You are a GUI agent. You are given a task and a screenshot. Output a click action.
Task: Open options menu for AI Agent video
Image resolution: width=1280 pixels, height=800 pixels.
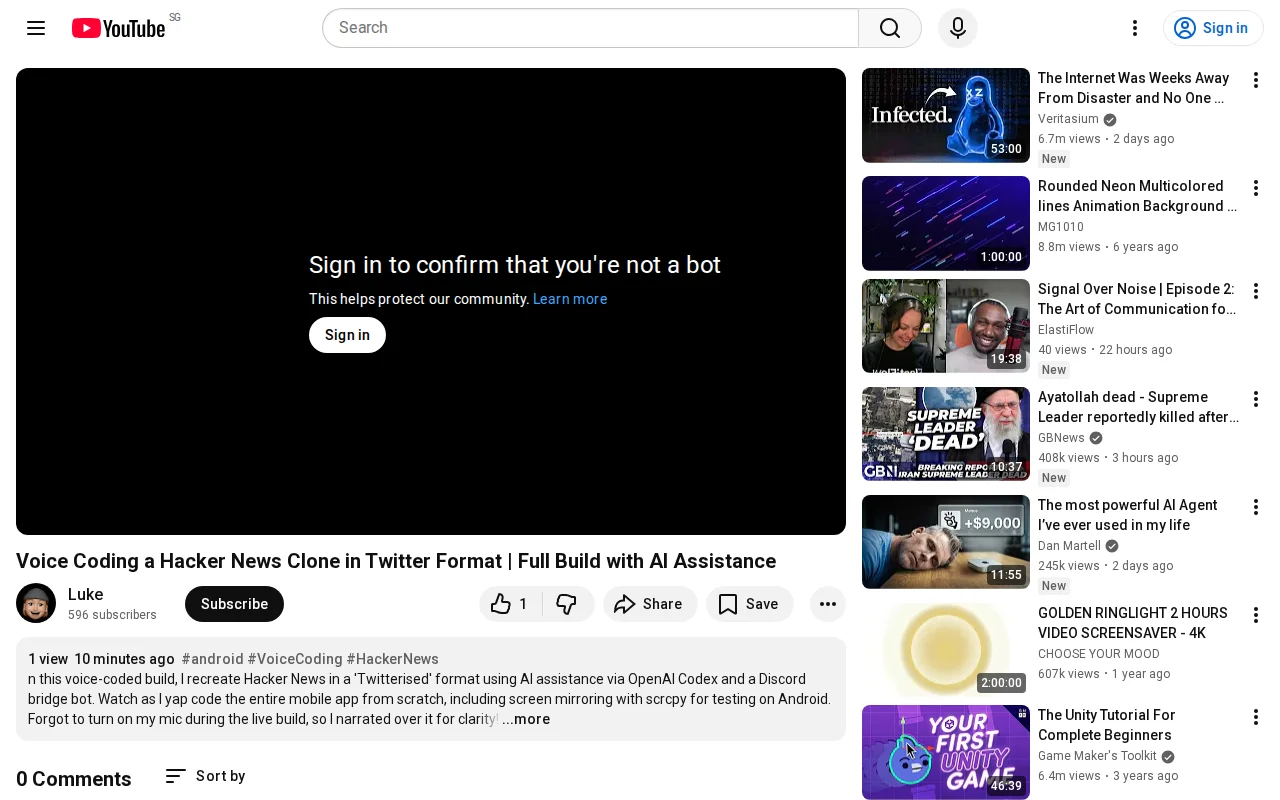(1256, 507)
